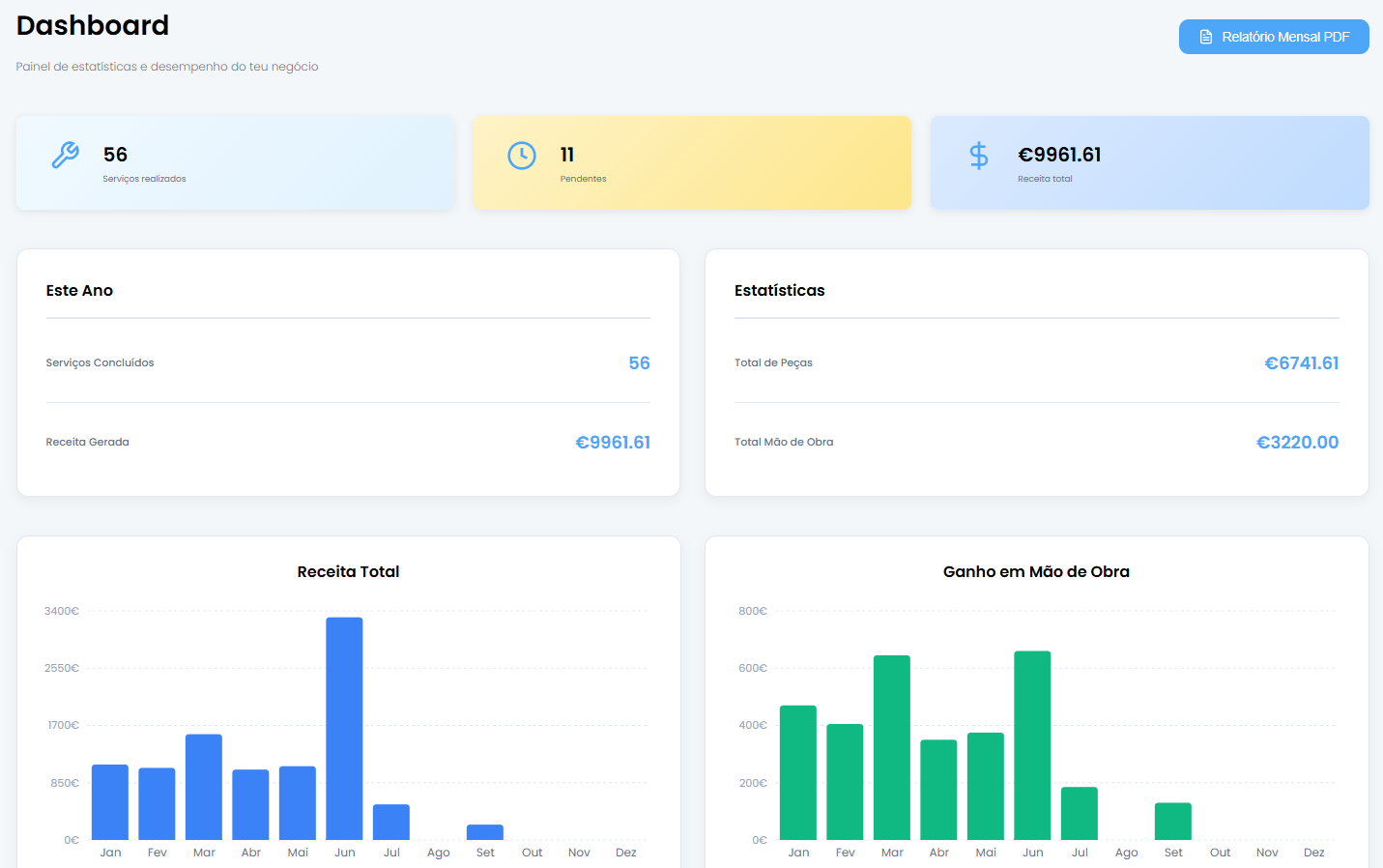Download the Relatório Mensal PDF report

click(1274, 37)
